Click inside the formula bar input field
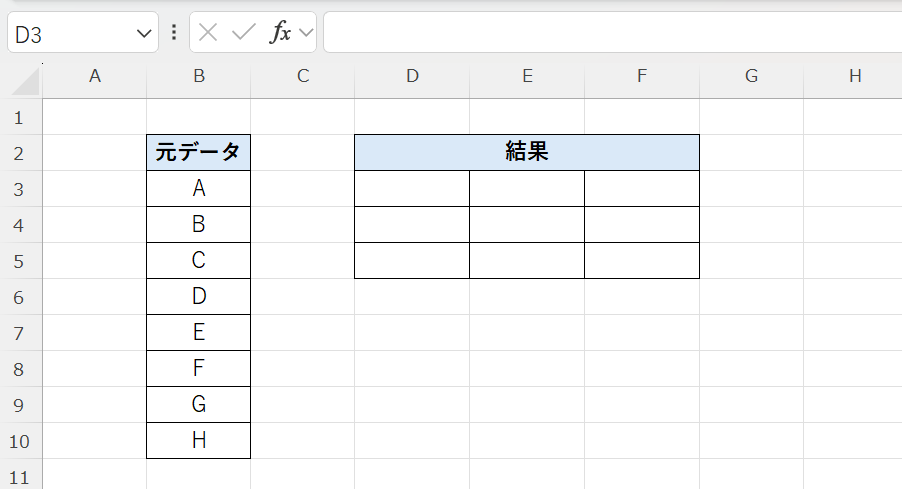The image size is (902, 489). pos(610,33)
